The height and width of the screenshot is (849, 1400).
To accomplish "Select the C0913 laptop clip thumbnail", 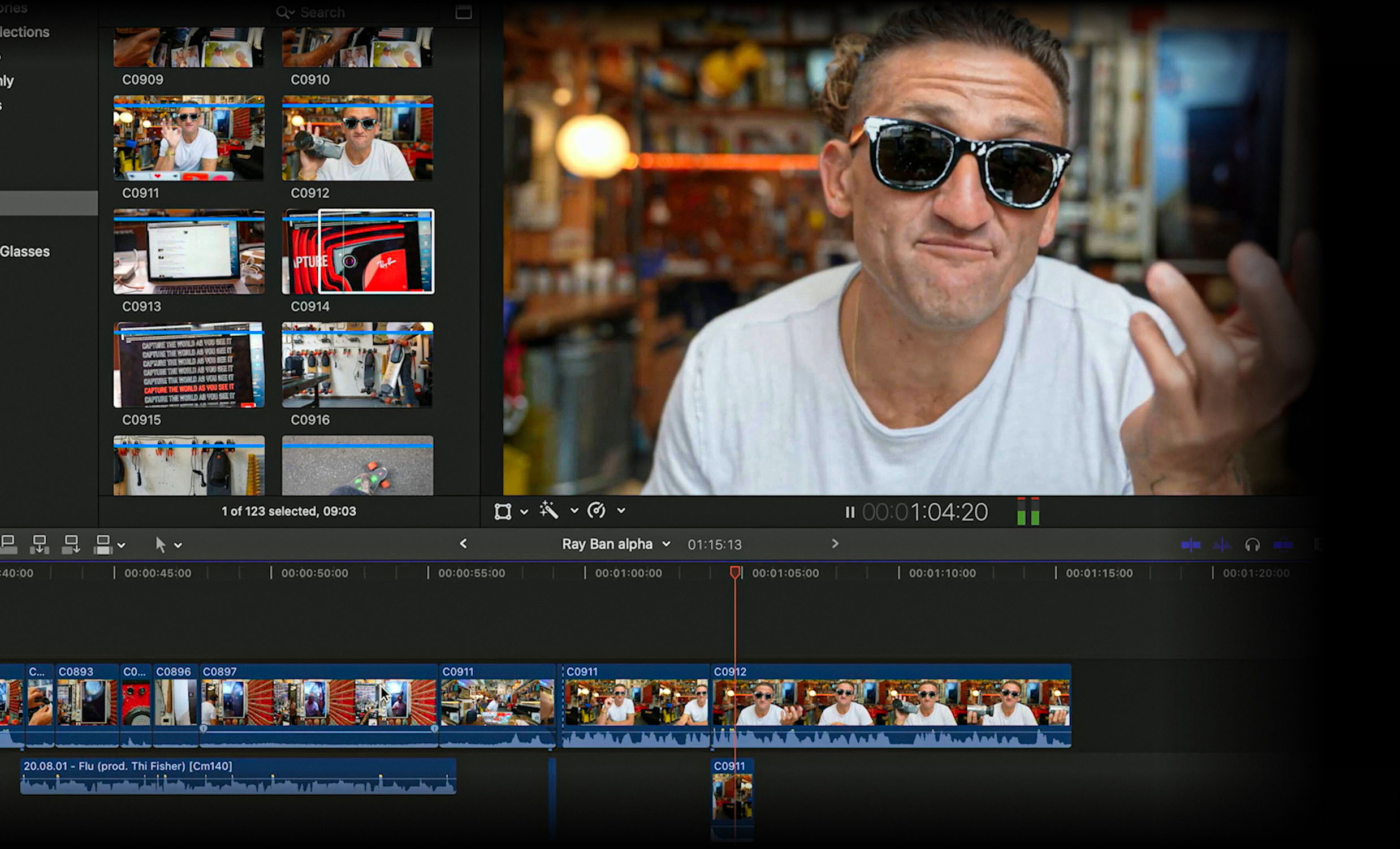I will (x=189, y=252).
